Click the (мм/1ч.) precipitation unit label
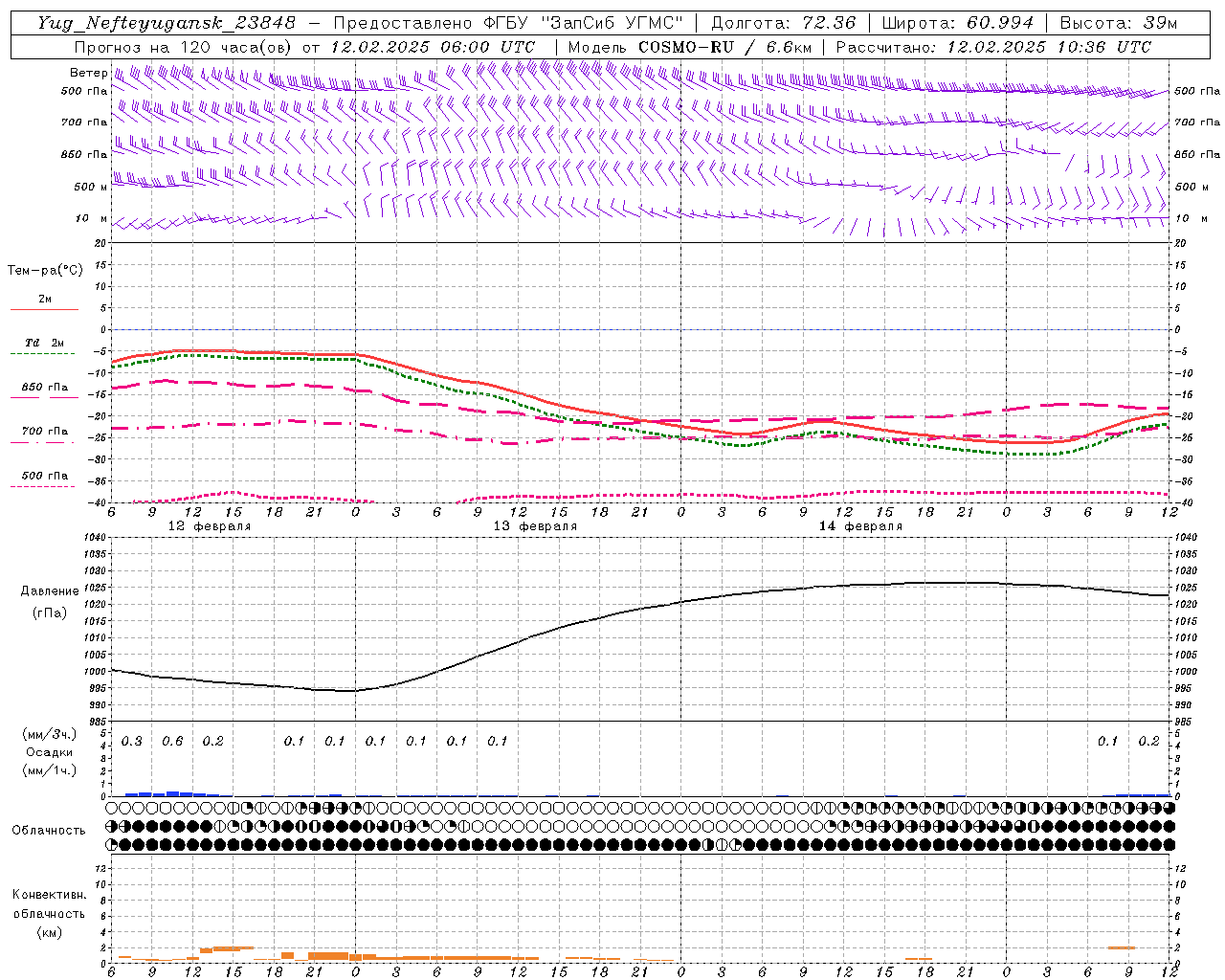1225x980 pixels. point(49,770)
